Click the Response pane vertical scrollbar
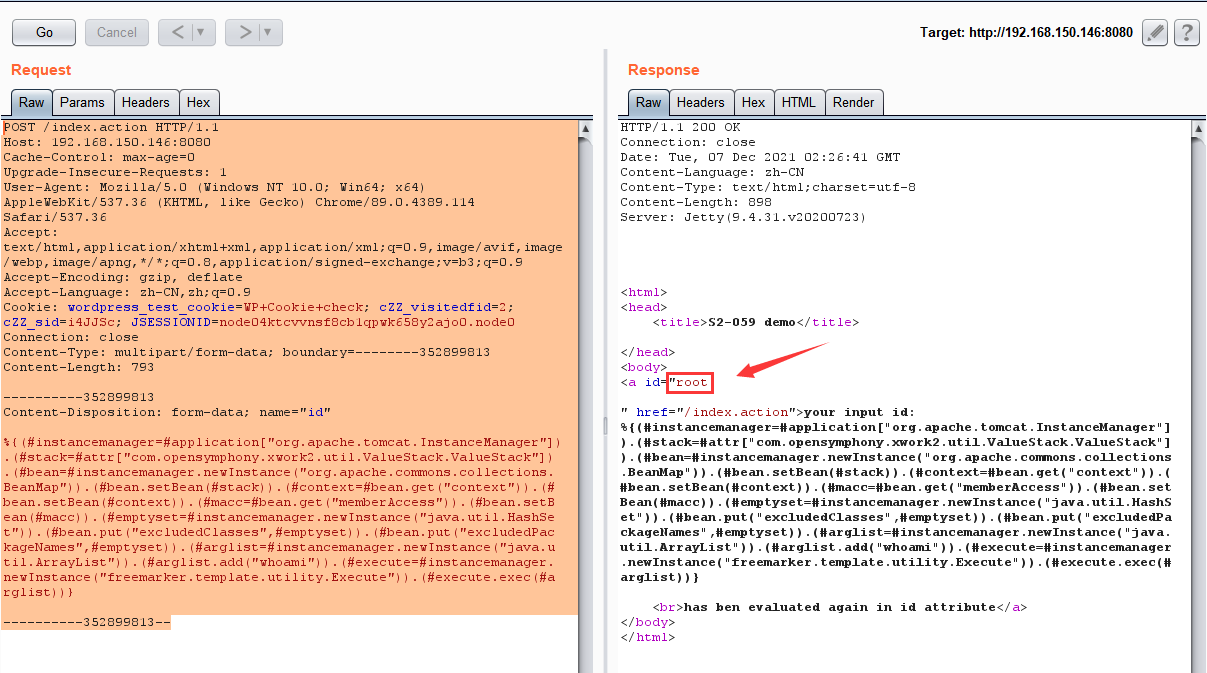Viewport: 1207px width, 673px height. pos(1198,396)
